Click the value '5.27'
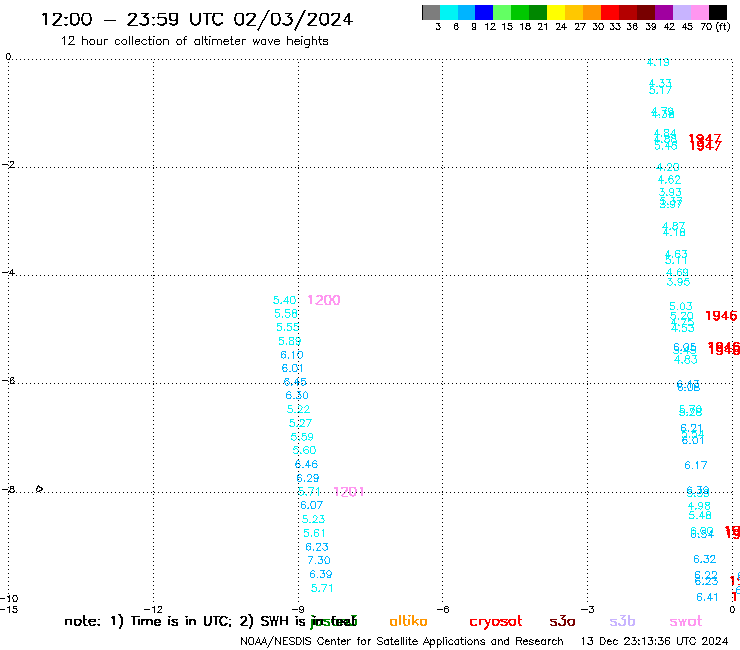The image size is (740, 650). click(x=300, y=423)
